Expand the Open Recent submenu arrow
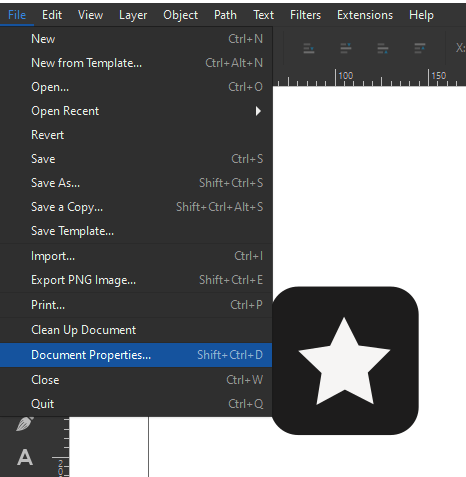 coord(258,111)
